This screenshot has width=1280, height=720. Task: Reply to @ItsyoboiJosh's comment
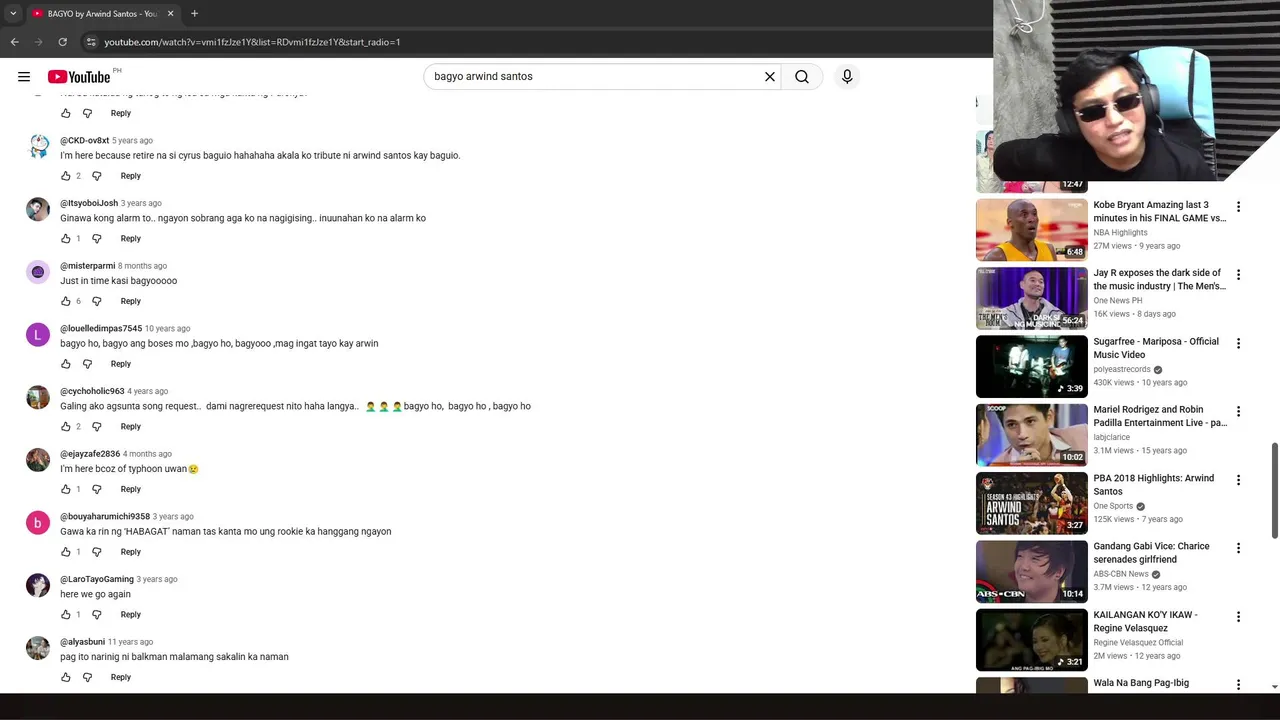[x=130, y=239]
